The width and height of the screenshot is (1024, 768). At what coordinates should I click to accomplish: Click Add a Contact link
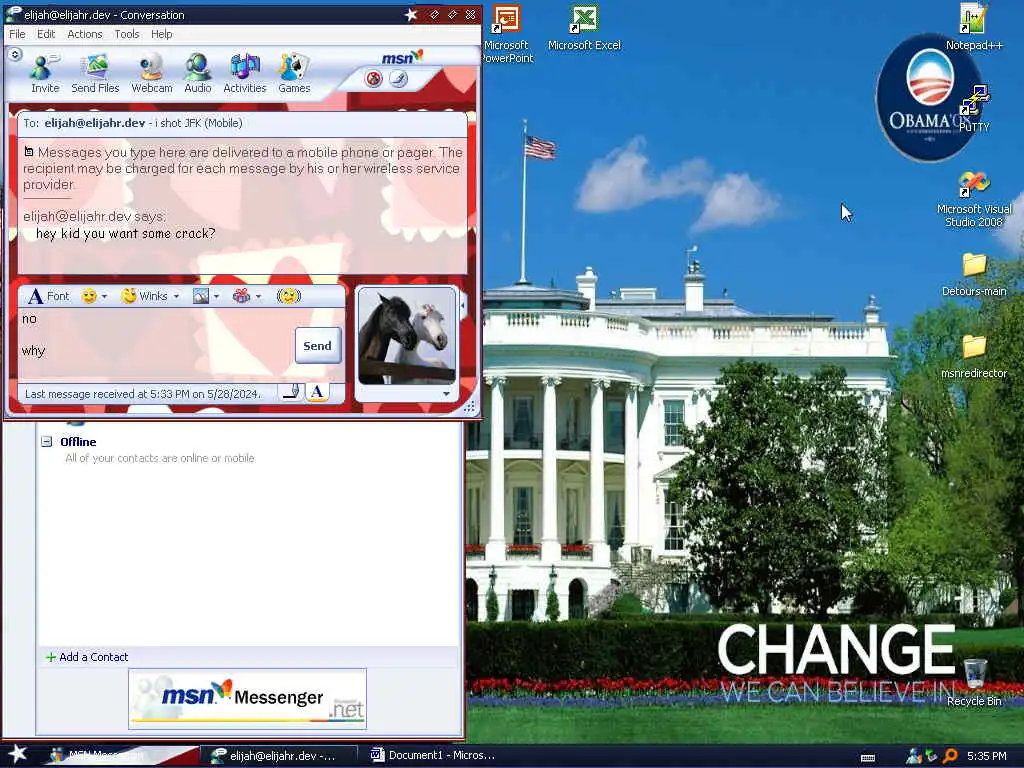click(x=87, y=657)
